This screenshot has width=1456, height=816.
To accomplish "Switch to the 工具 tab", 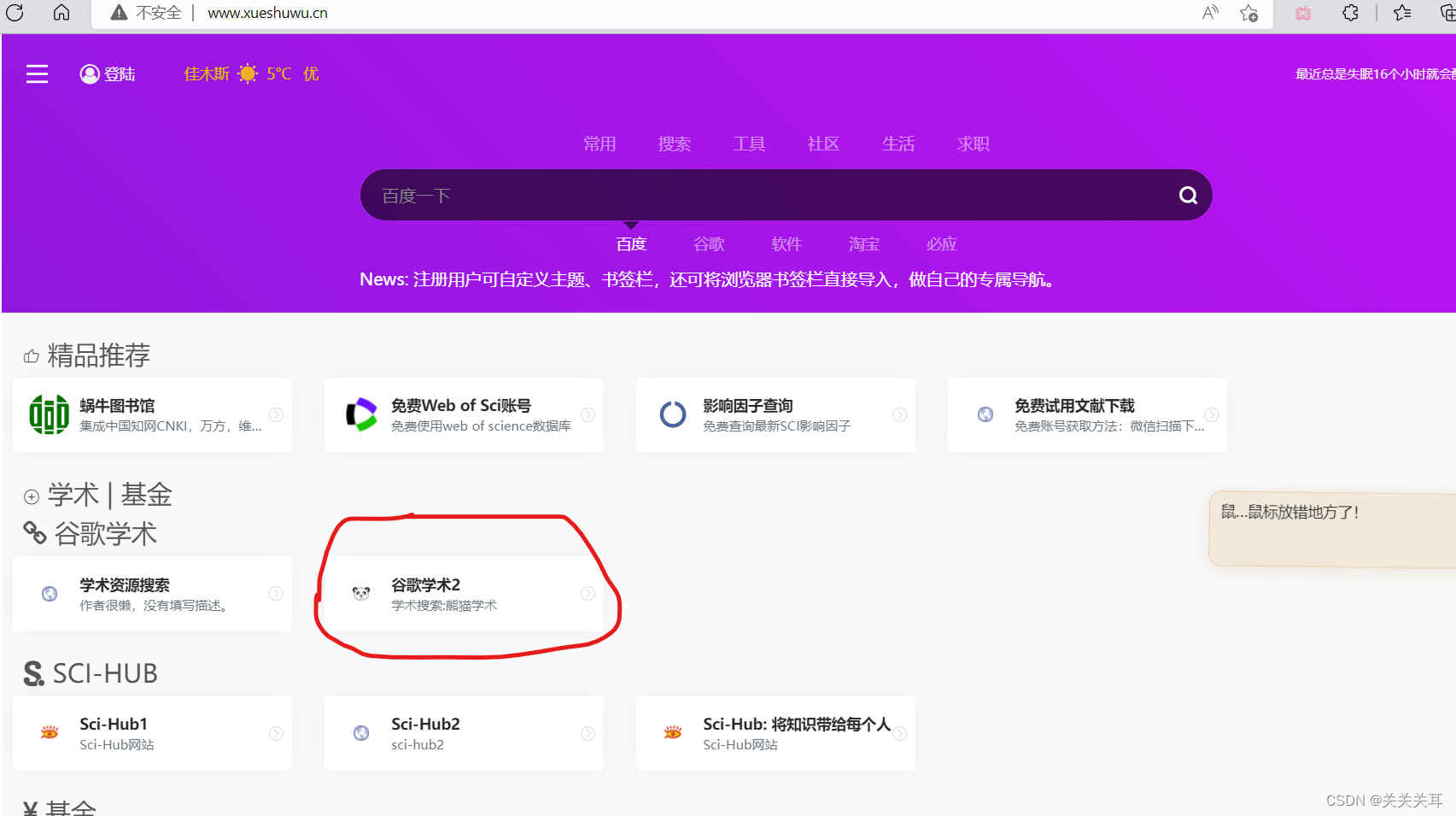I will (x=749, y=144).
